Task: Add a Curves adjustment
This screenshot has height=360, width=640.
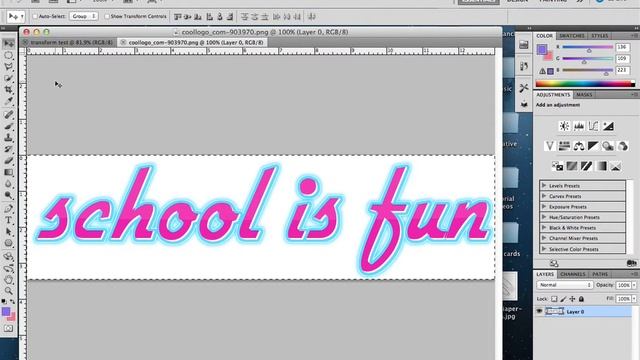Action: point(593,126)
